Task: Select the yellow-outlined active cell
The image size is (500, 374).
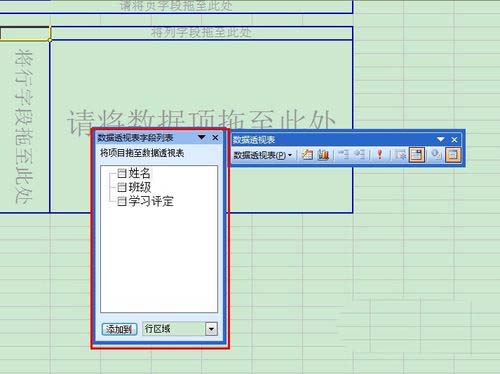Action: tap(25, 33)
